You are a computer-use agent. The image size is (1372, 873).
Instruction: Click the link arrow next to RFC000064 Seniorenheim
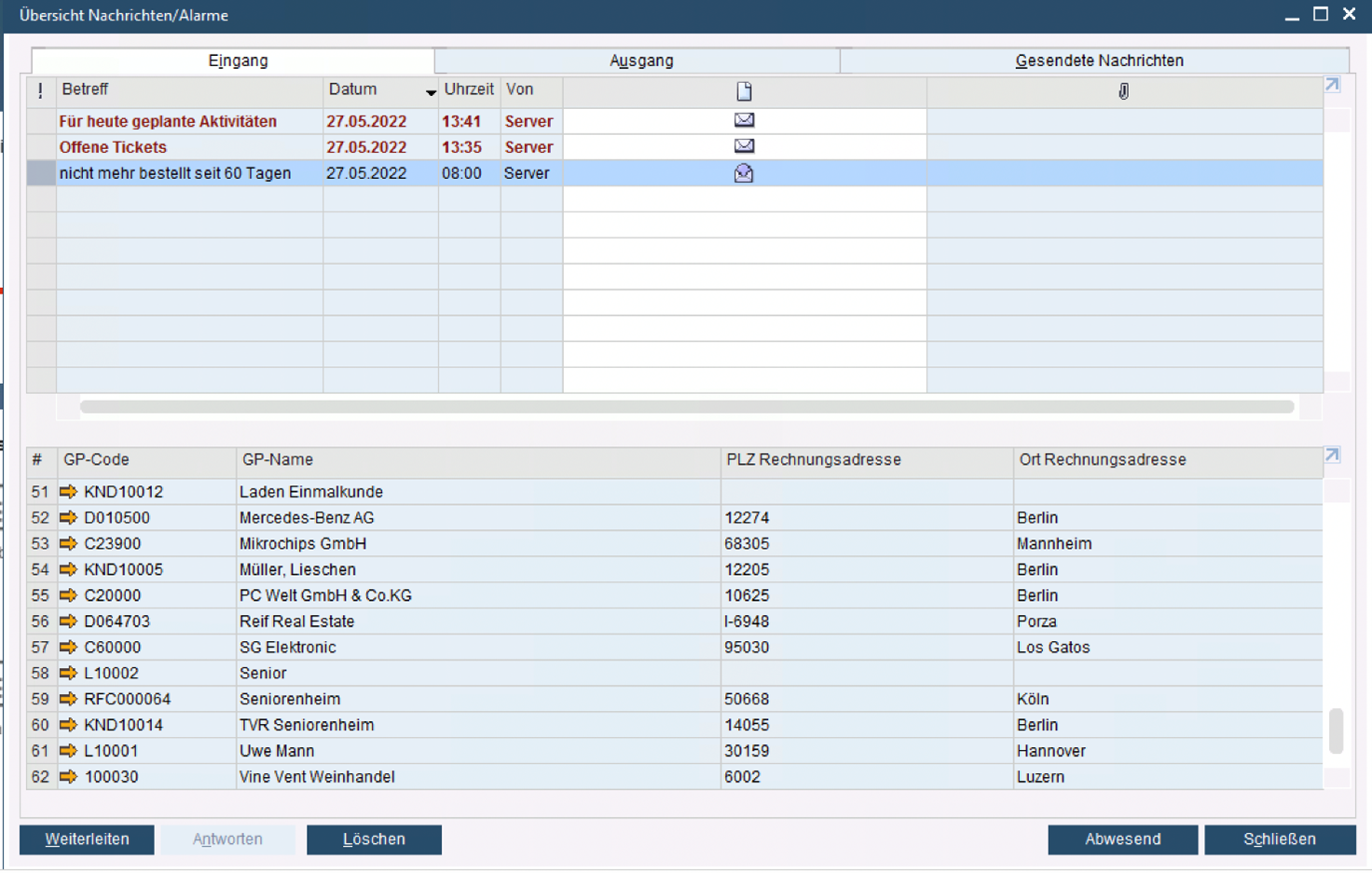click(68, 699)
